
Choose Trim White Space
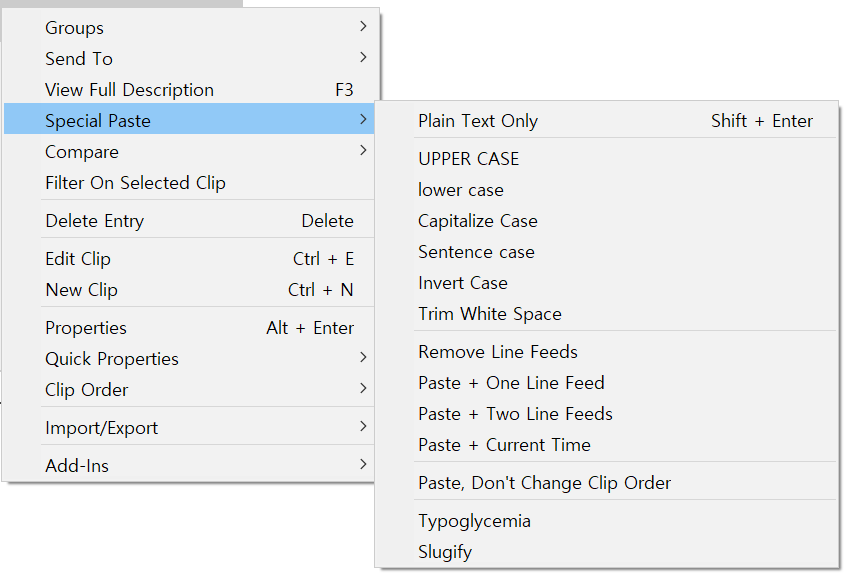point(490,314)
